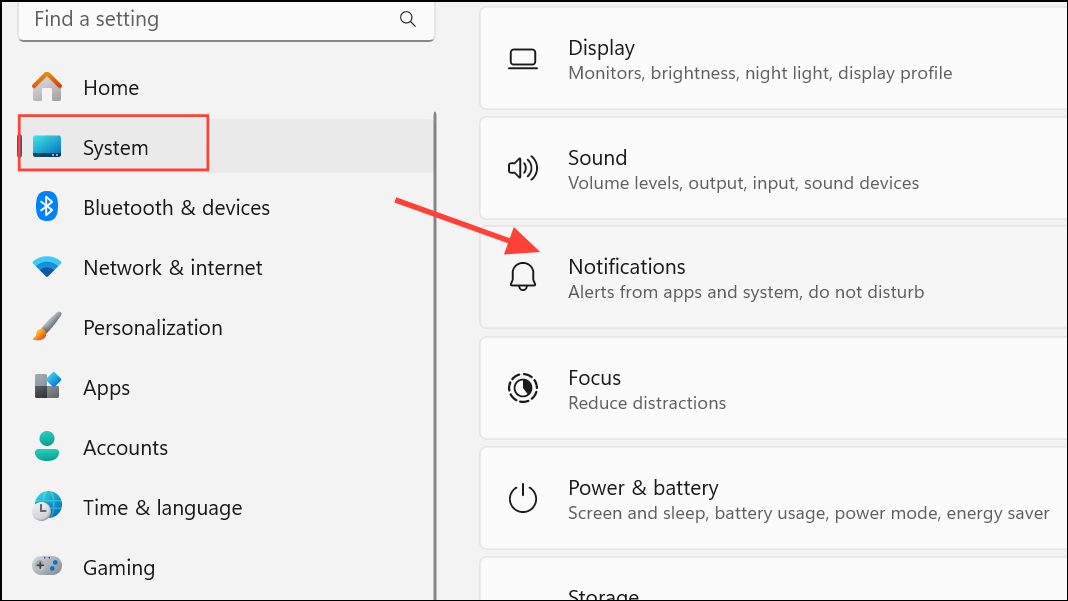Image resolution: width=1068 pixels, height=601 pixels.
Task: Open the partially visible Storage row
Action: click(x=774, y=580)
